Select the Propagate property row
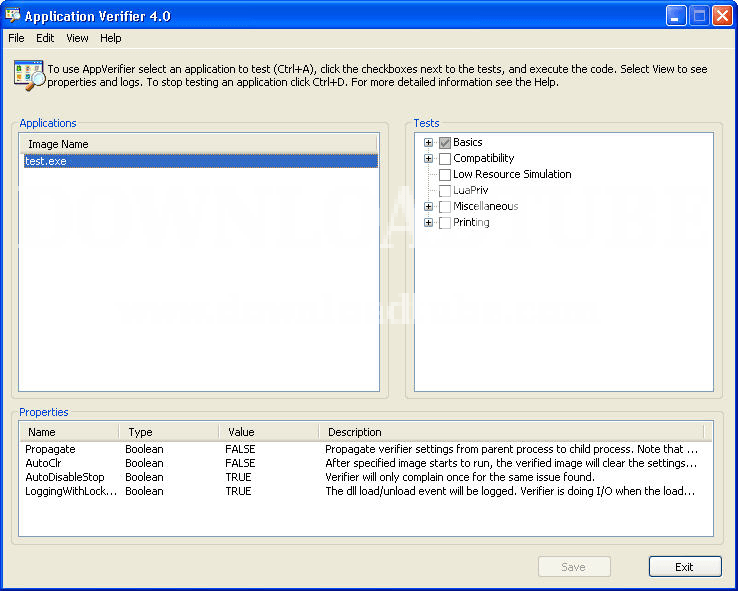 (366, 449)
